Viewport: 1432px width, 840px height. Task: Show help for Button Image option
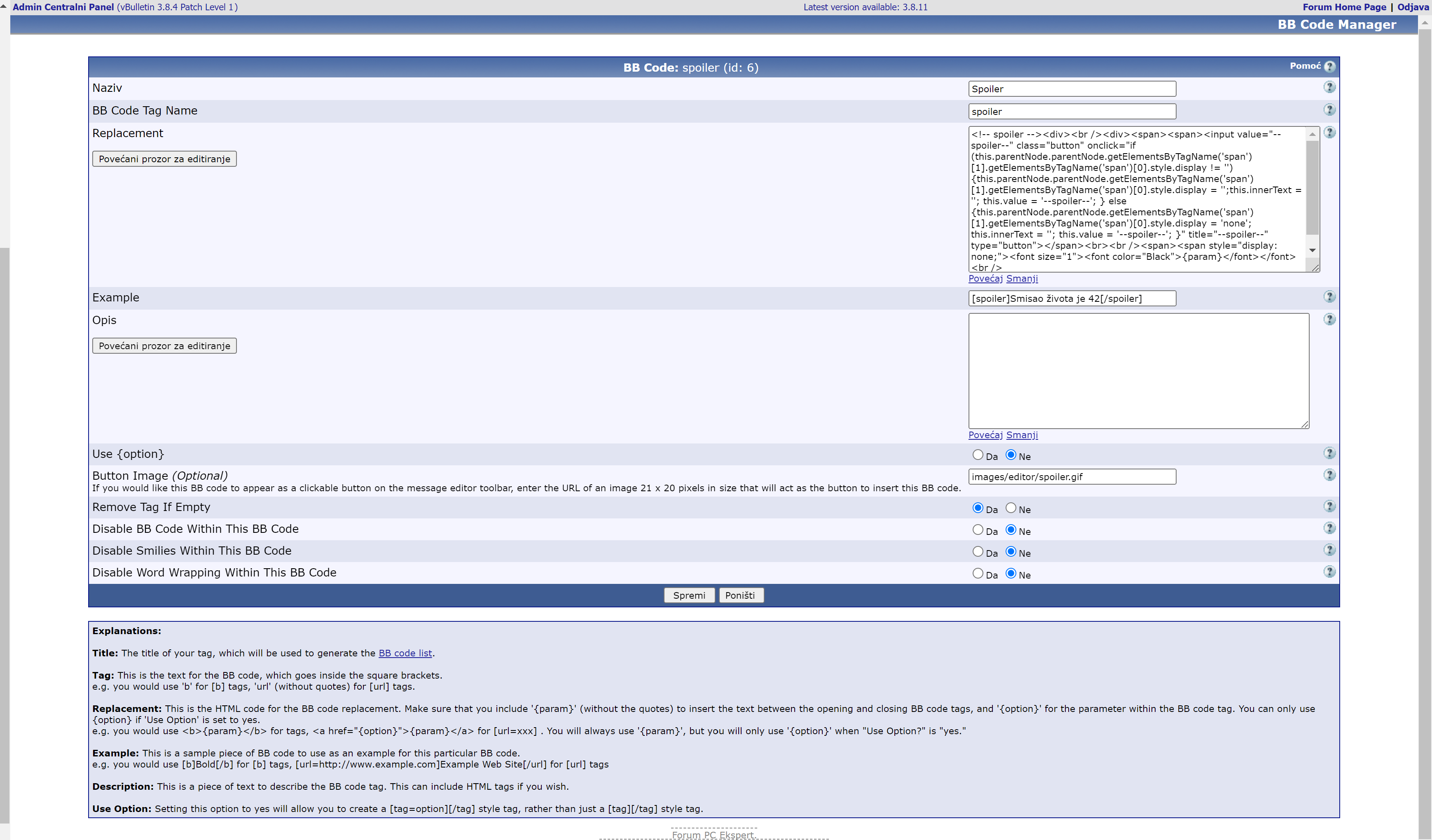click(1329, 475)
